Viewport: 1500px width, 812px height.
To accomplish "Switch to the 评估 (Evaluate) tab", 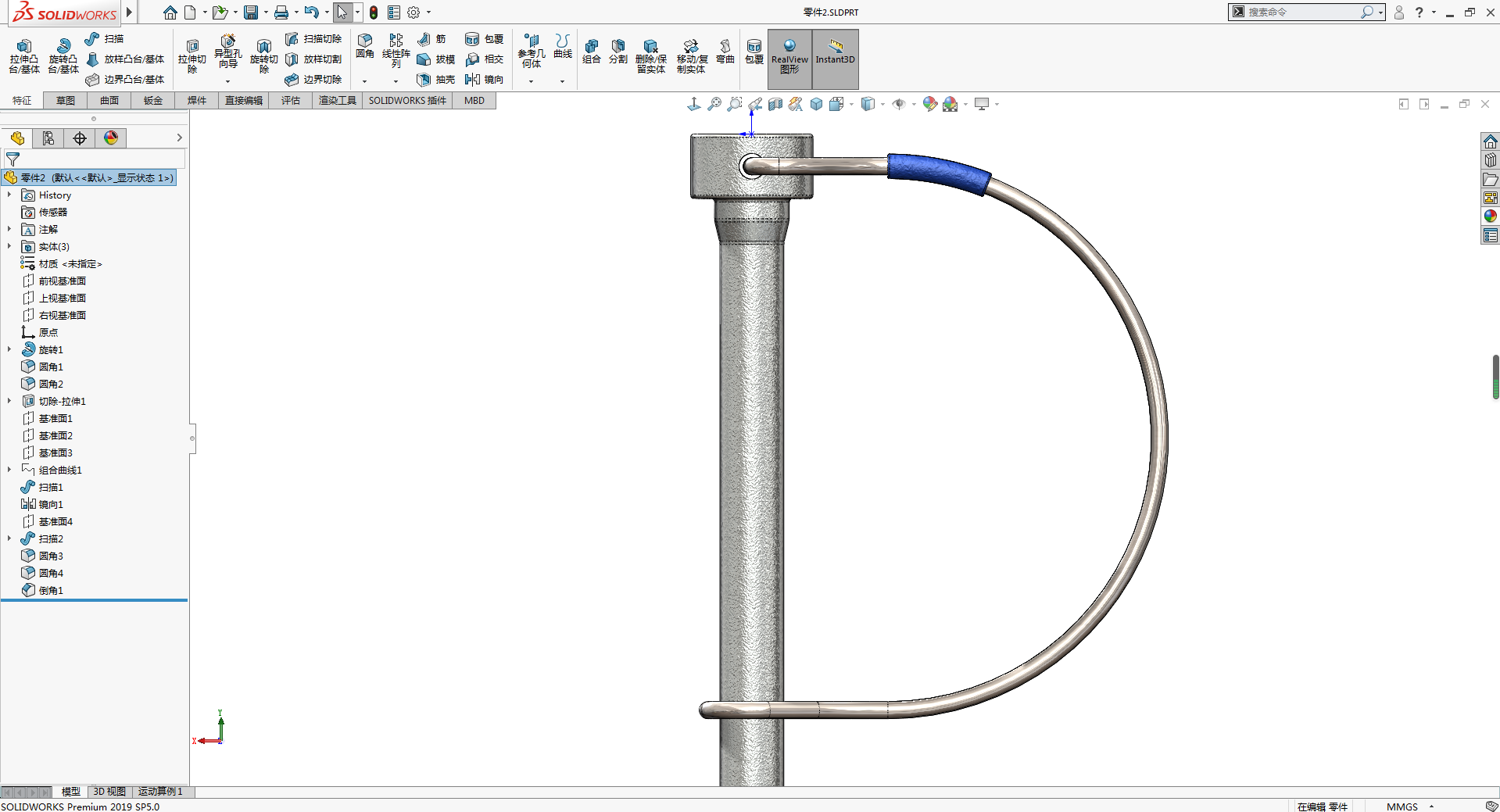I will pos(291,100).
